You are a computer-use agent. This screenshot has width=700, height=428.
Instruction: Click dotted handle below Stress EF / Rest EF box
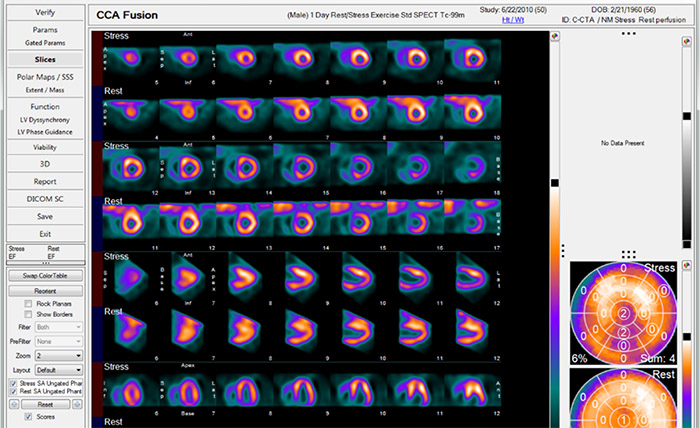[x=46, y=263]
